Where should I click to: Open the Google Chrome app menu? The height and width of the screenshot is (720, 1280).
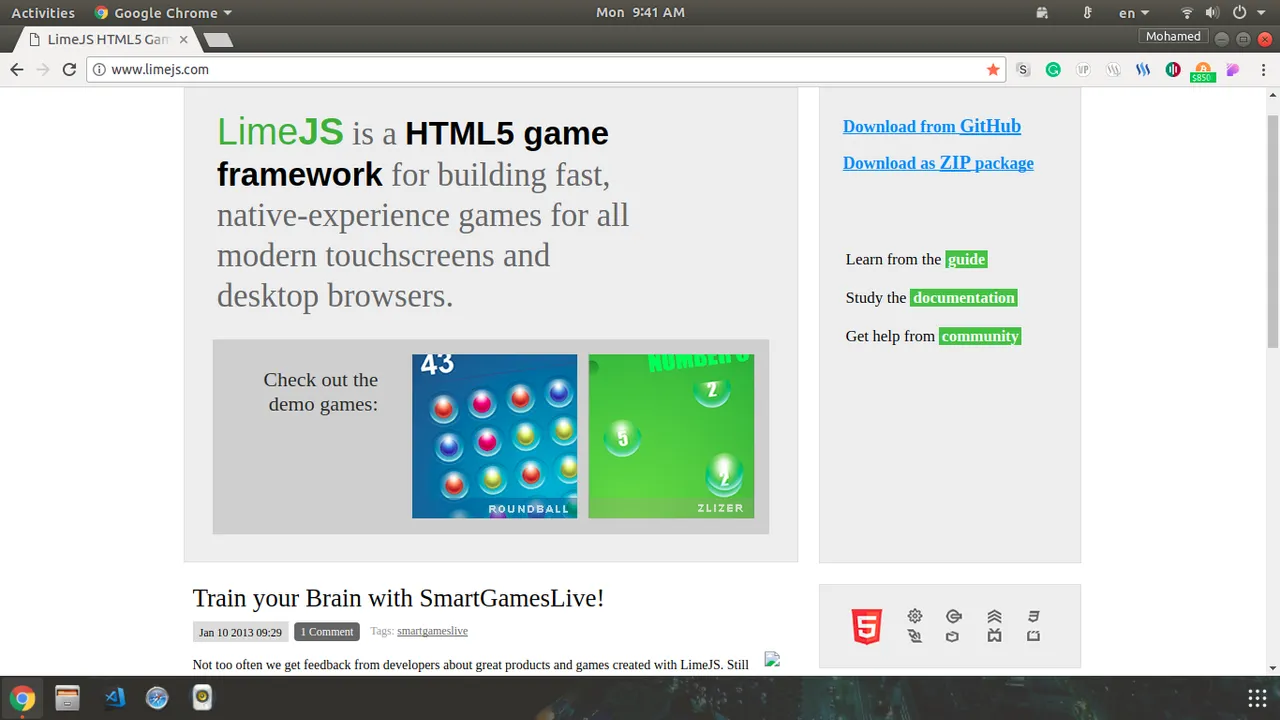163,13
